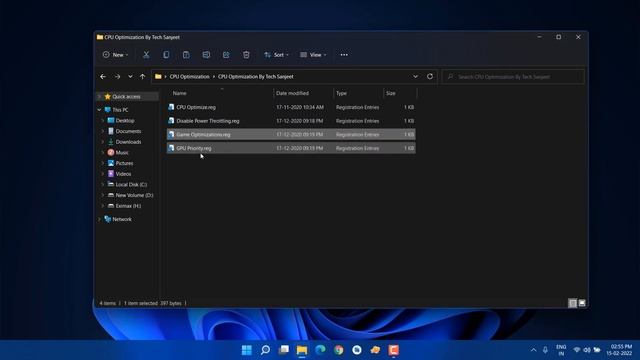The height and width of the screenshot is (360, 640).
Task: Open the taskbar clock and date
Action: pyautogui.click(x=619, y=350)
